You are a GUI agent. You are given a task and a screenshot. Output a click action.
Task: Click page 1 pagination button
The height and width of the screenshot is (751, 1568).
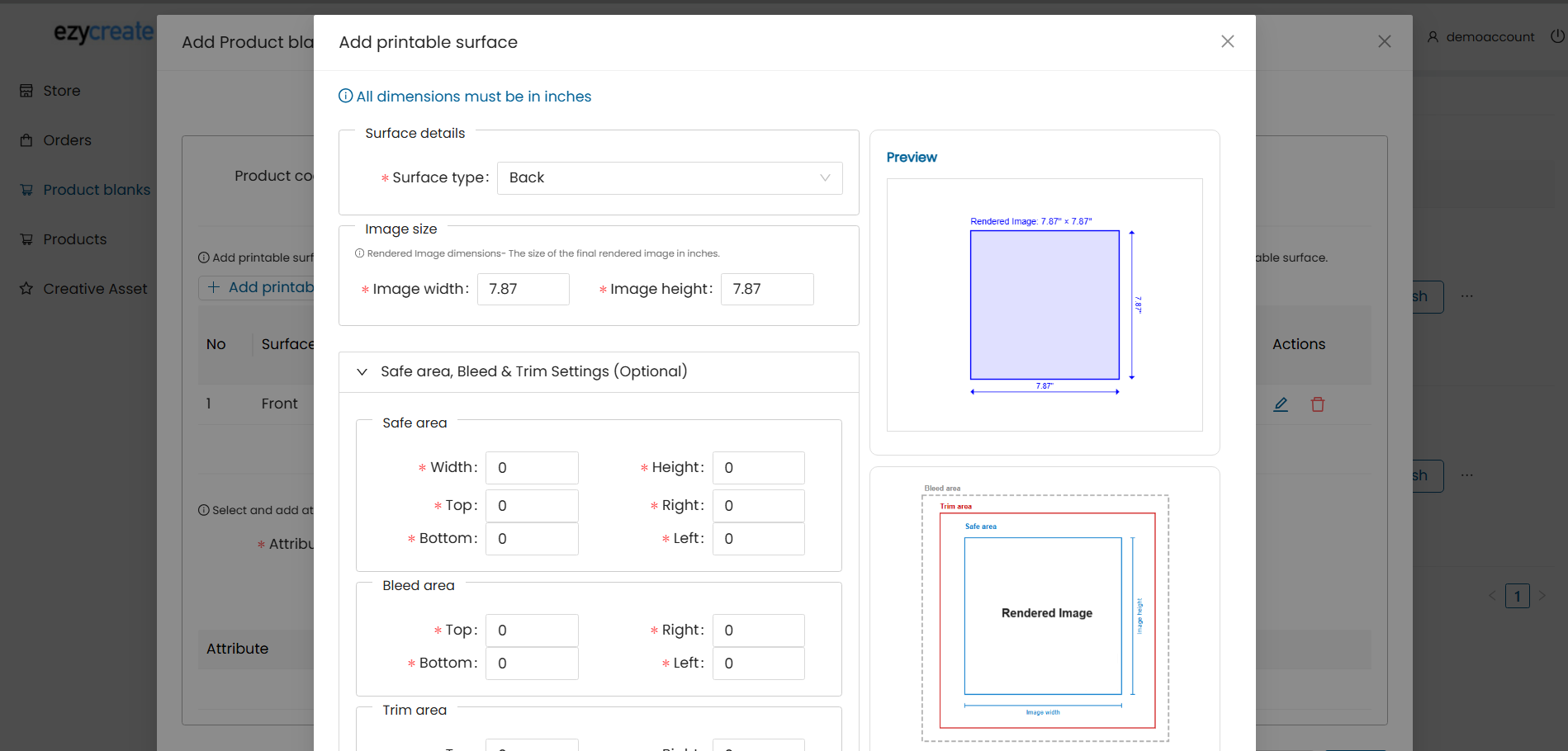click(1517, 596)
